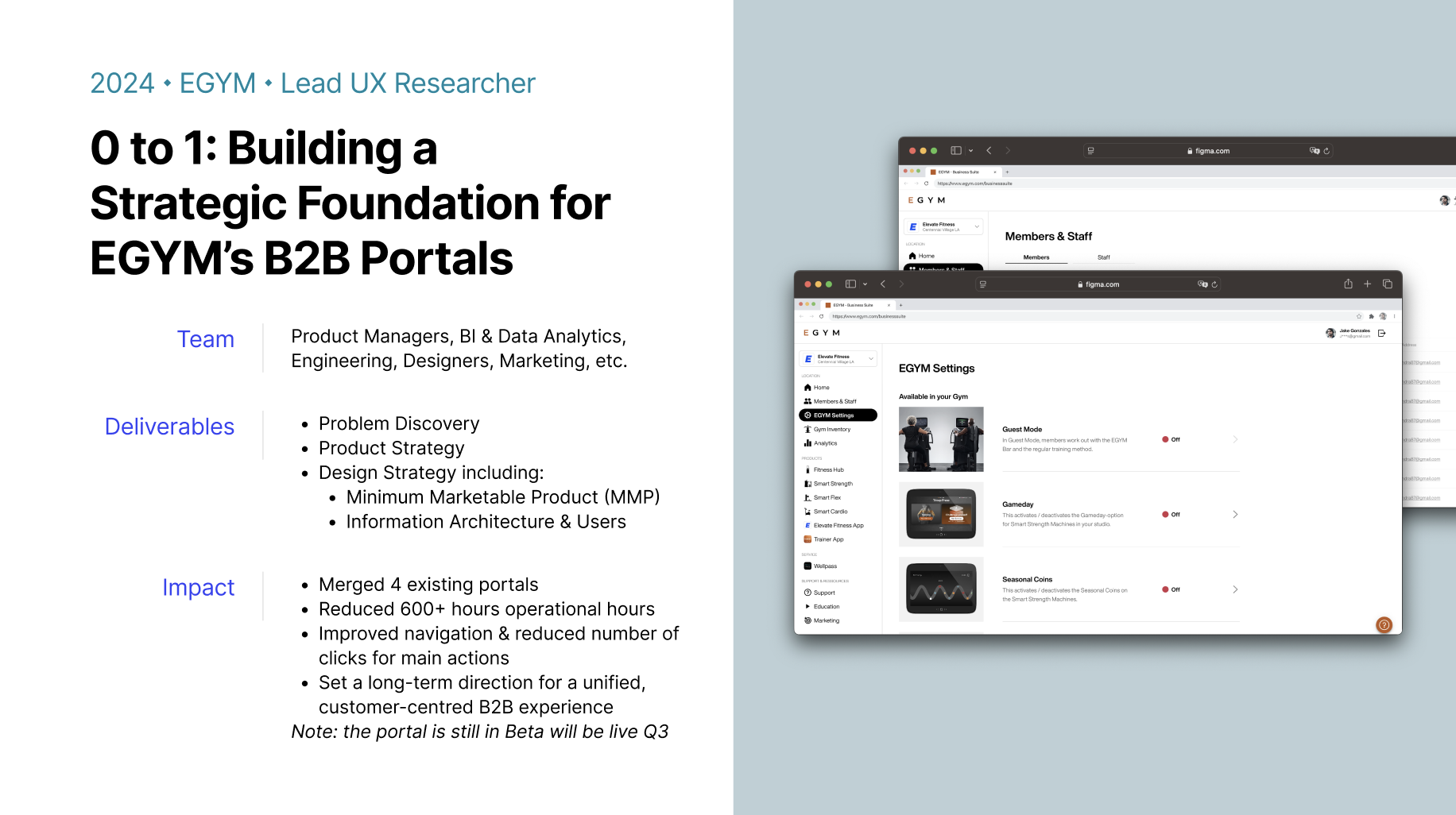Expand the Gameday row chevron
Image resolution: width=1456 pixels, height=815 pixels.
point(1235,515)
